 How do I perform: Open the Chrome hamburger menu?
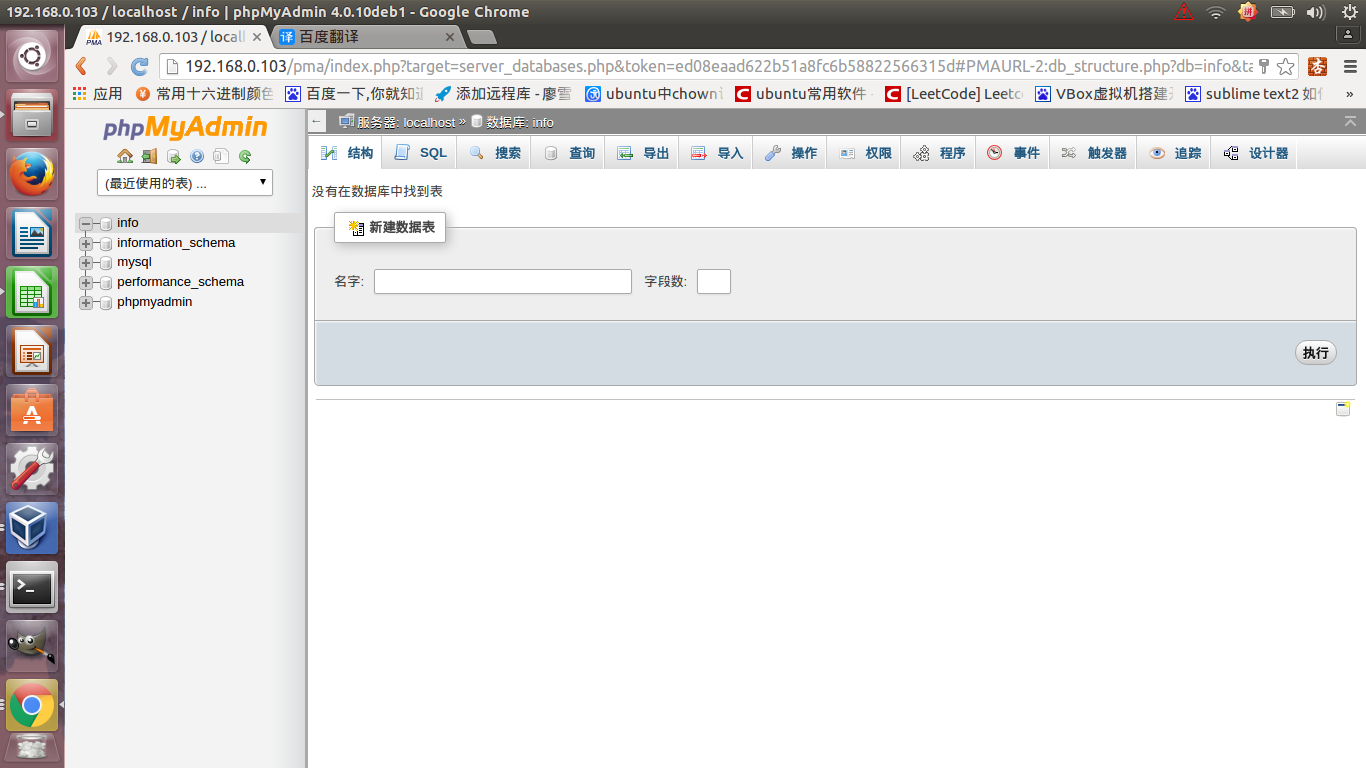(1348, 66)
